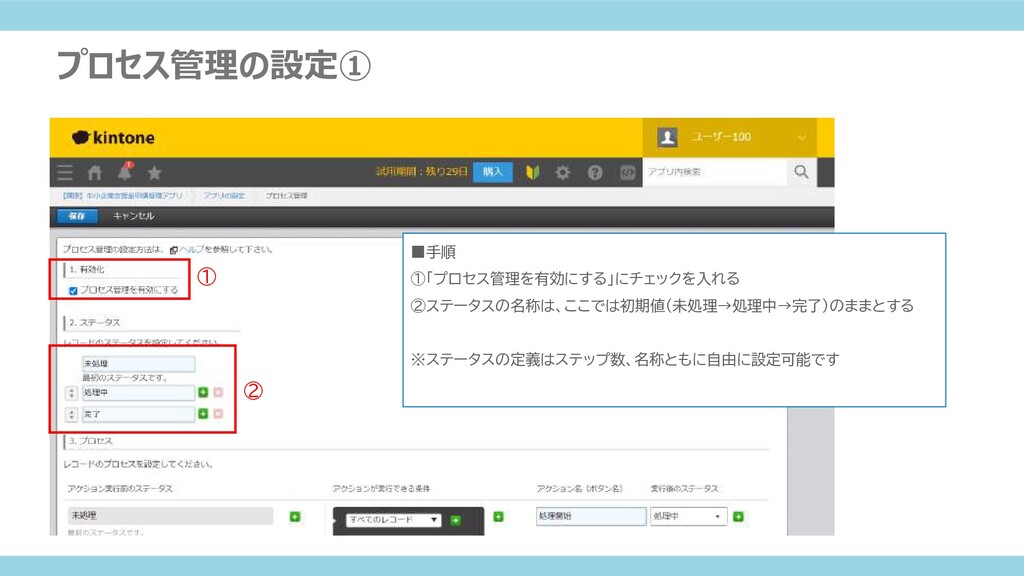Click the slide title プロセス管理の設定①

coord(214,65)
